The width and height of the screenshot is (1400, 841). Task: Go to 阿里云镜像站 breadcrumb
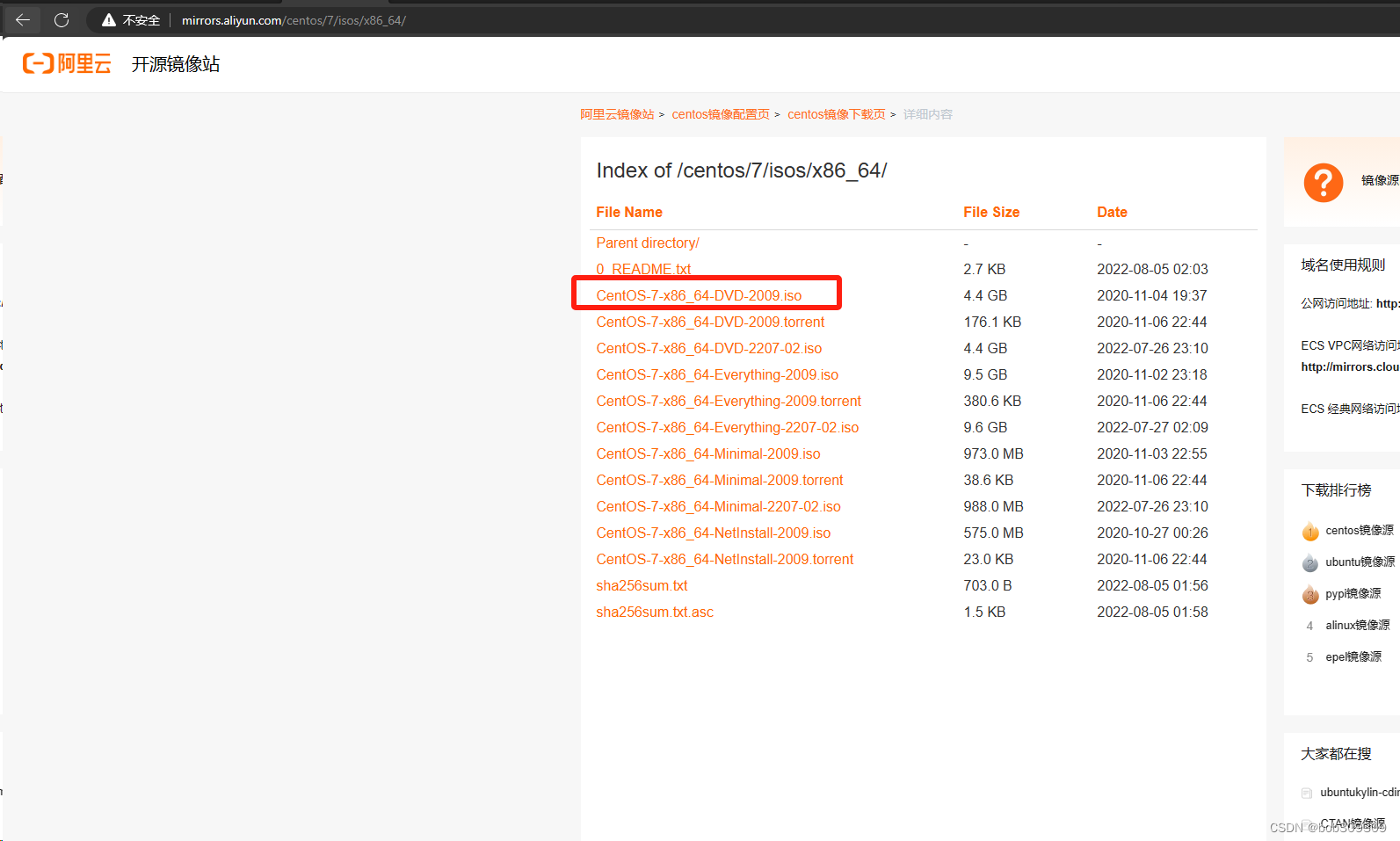click(617, 114)
